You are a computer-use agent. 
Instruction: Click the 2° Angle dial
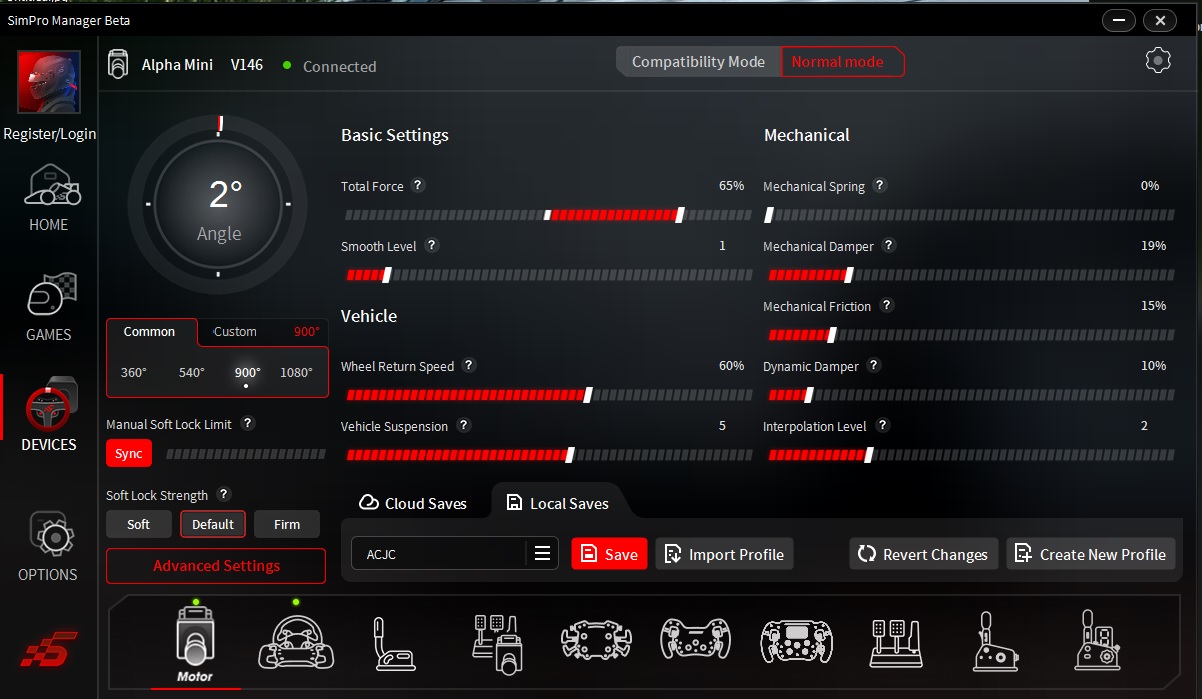click(219, 203)
